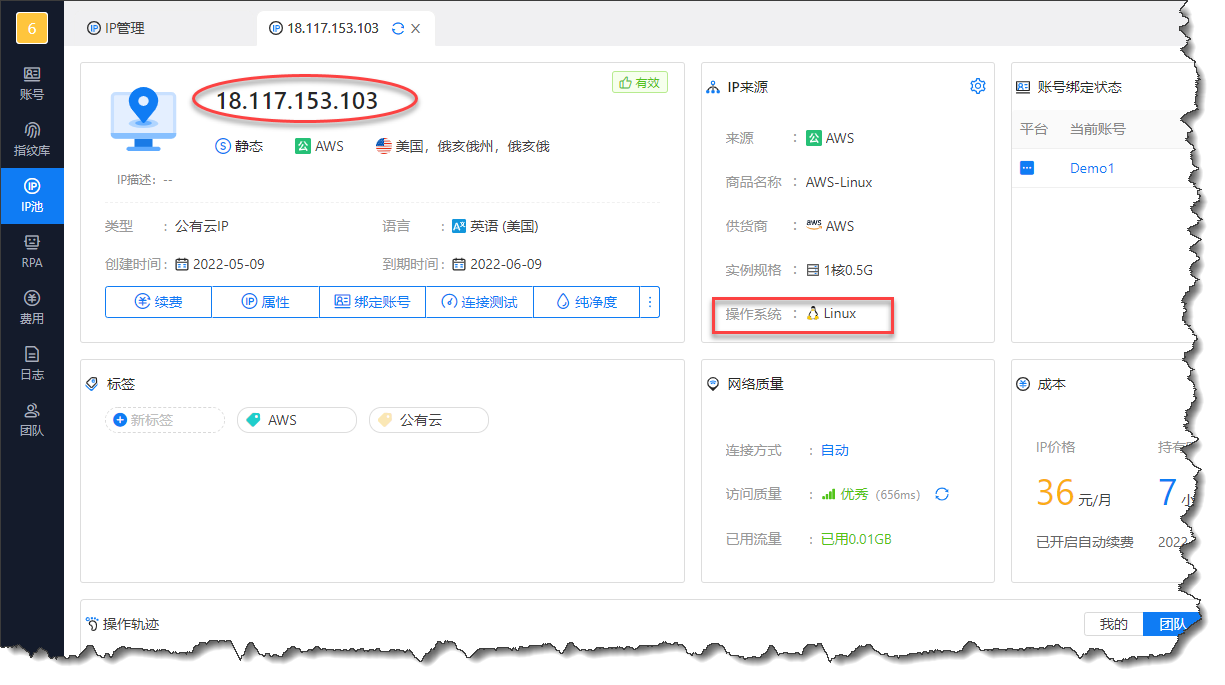Go to RPA in sidebar
This screenshot has width=1225, height=685.
click(32, 251)
